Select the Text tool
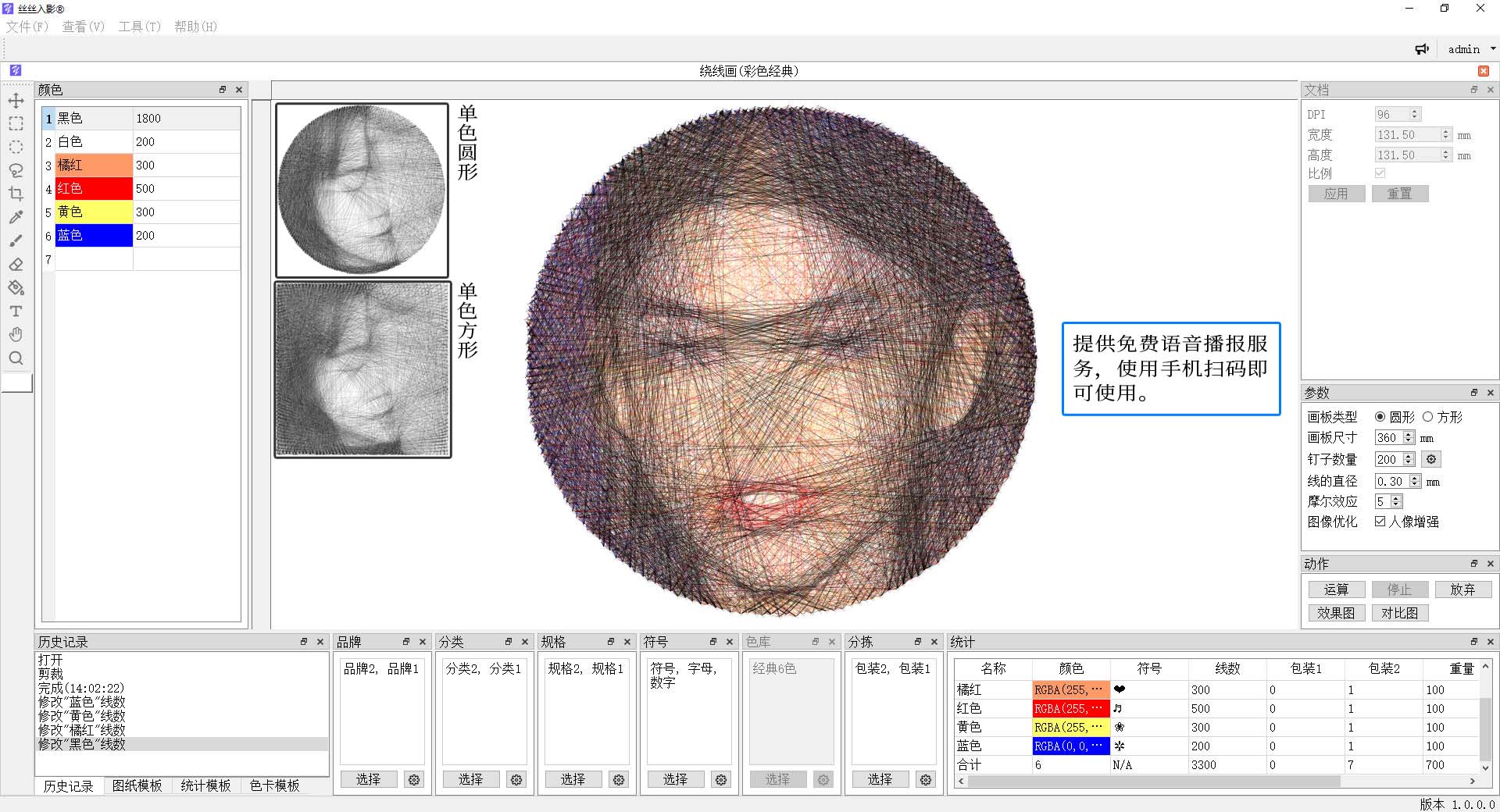This screenshot has height=812, width=1500. 16,311
